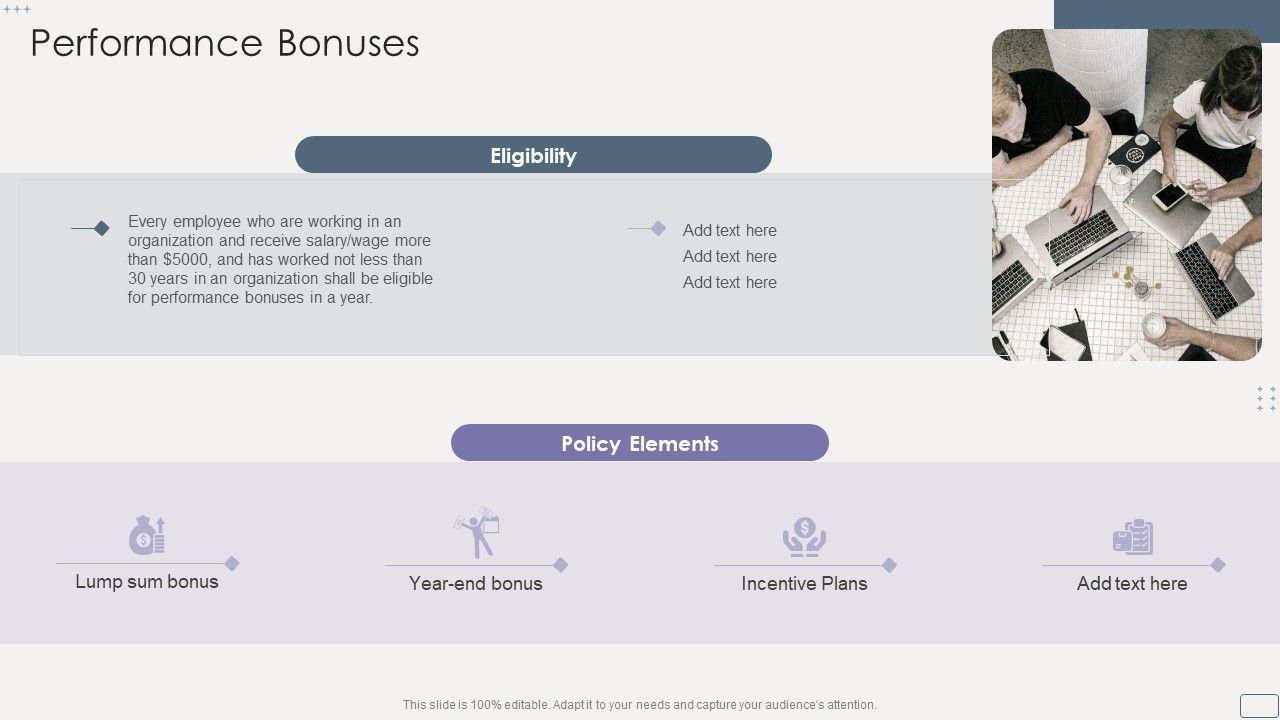Click the small rectangle in bottom-right corner
The height and width of the screenshot is (720, 1280).
(x=1259, y=705)
